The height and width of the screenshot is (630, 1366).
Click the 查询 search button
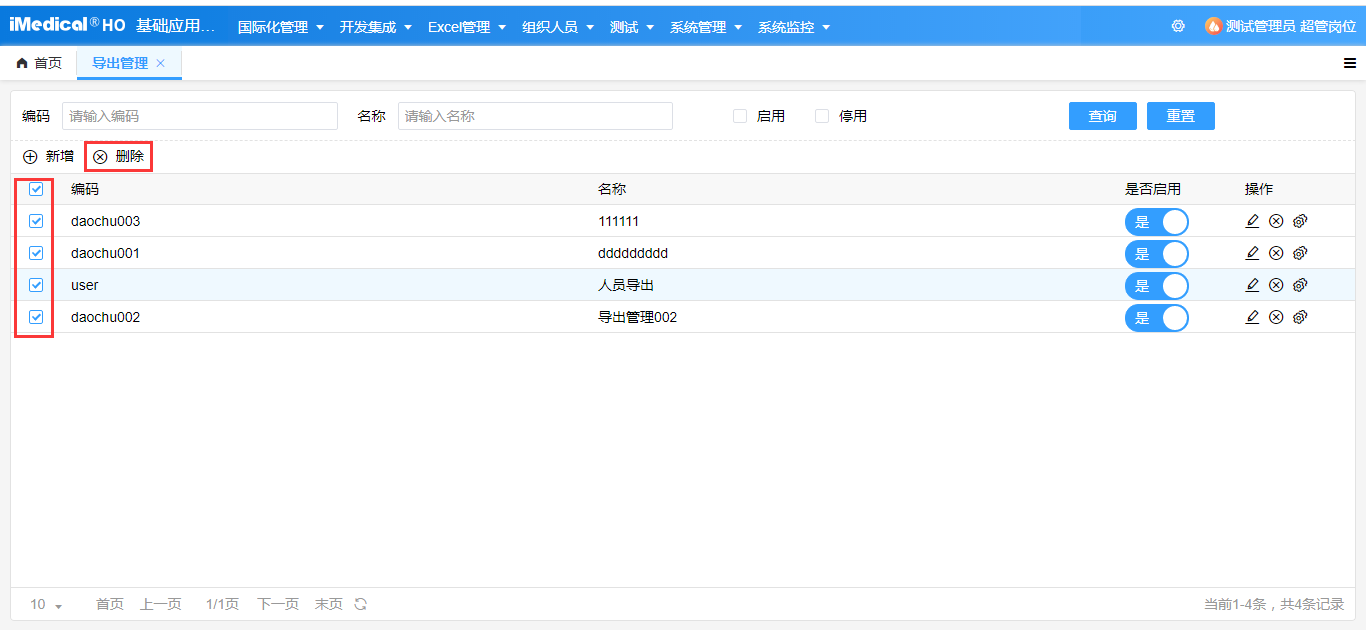1102,115
